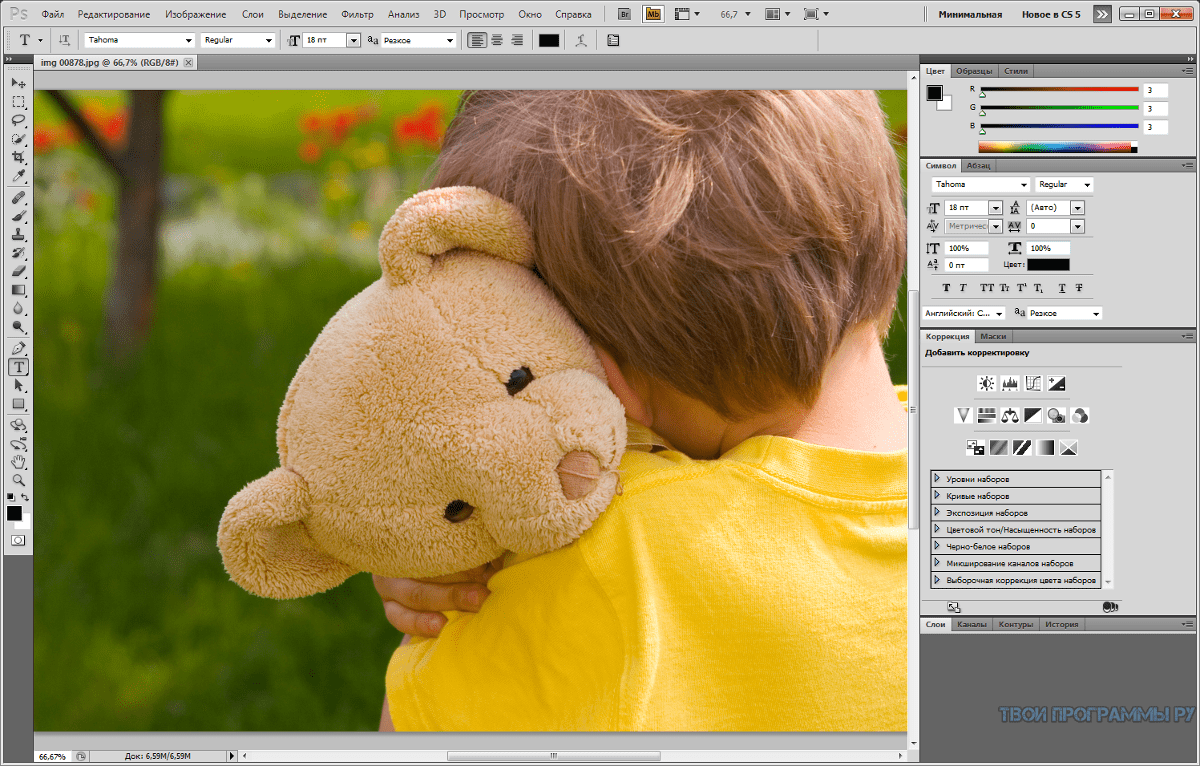
Task: Select the Zoom tool
Action: (x=18, y=481)
